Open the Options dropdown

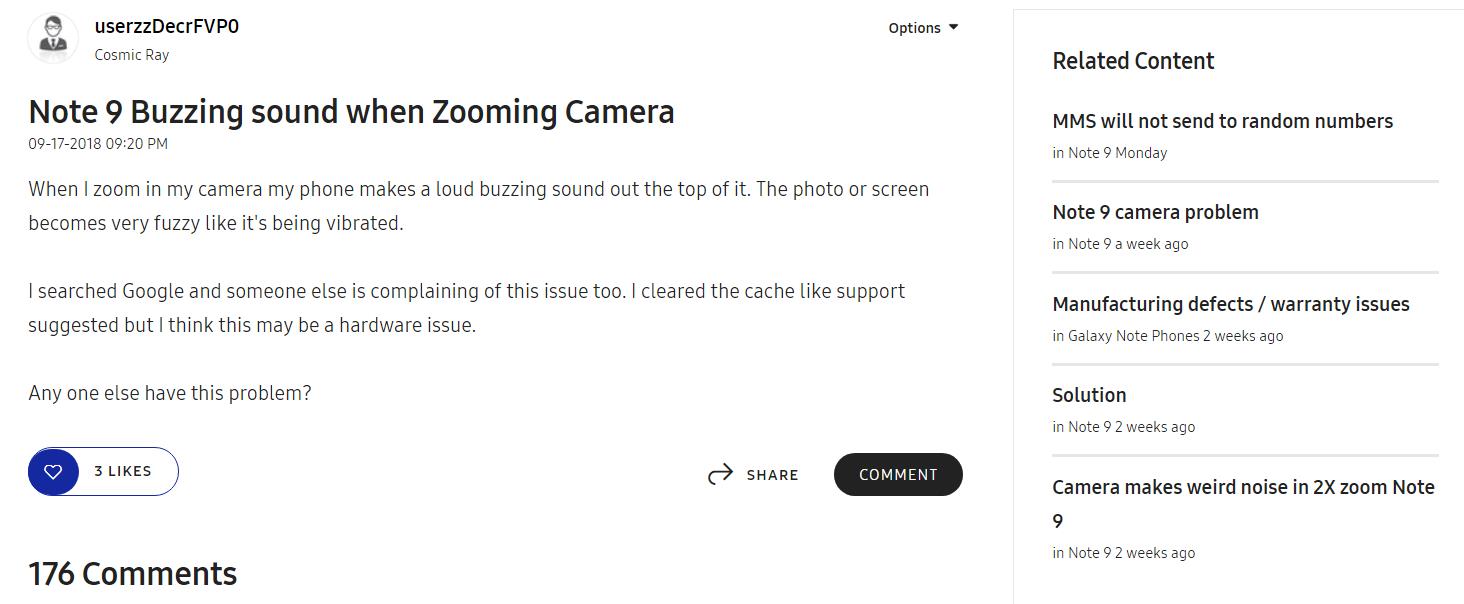pos(914,28)
